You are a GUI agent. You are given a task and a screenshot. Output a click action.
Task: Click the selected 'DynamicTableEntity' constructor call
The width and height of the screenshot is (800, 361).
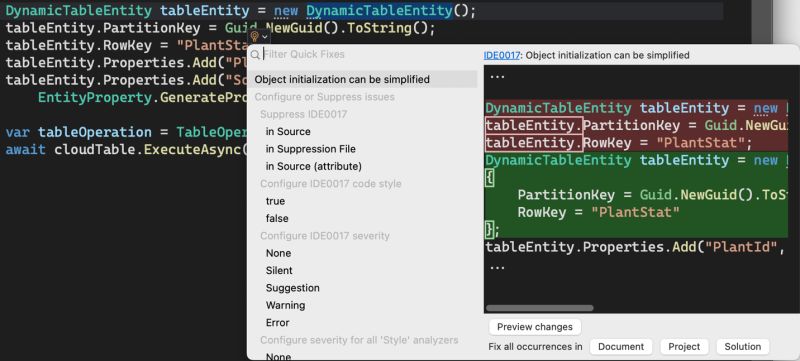pos(380,11)
